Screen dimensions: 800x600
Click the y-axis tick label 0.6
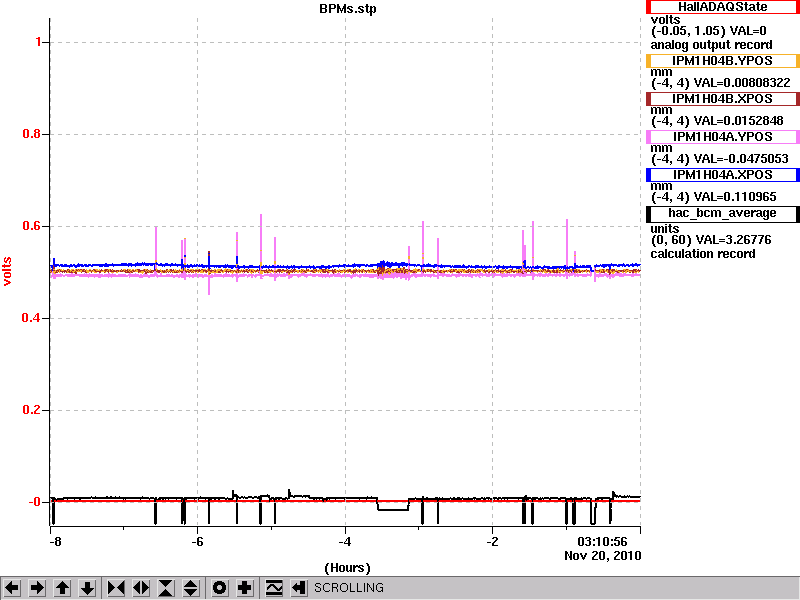pyautogui.click(x=32, y=226)
